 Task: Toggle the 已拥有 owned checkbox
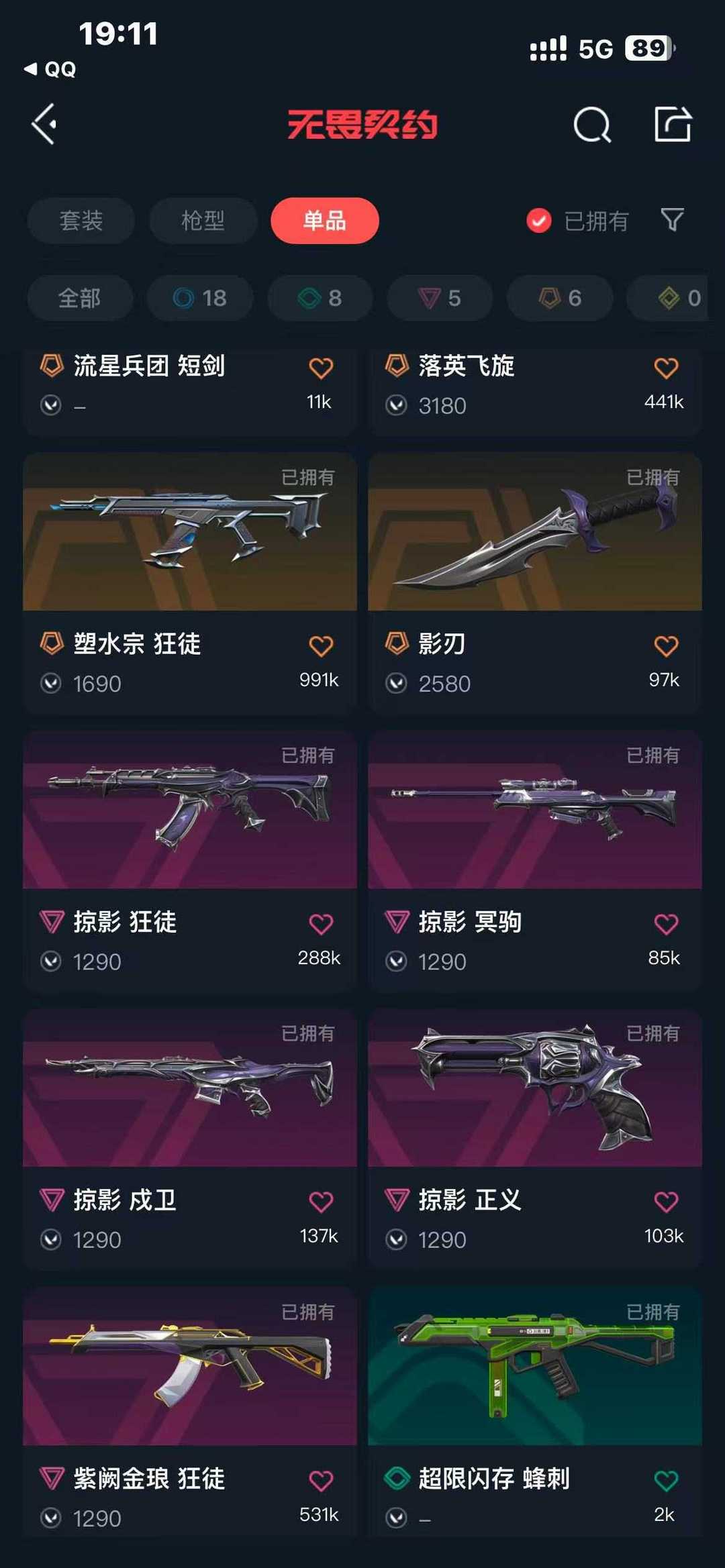pos(538,220)
